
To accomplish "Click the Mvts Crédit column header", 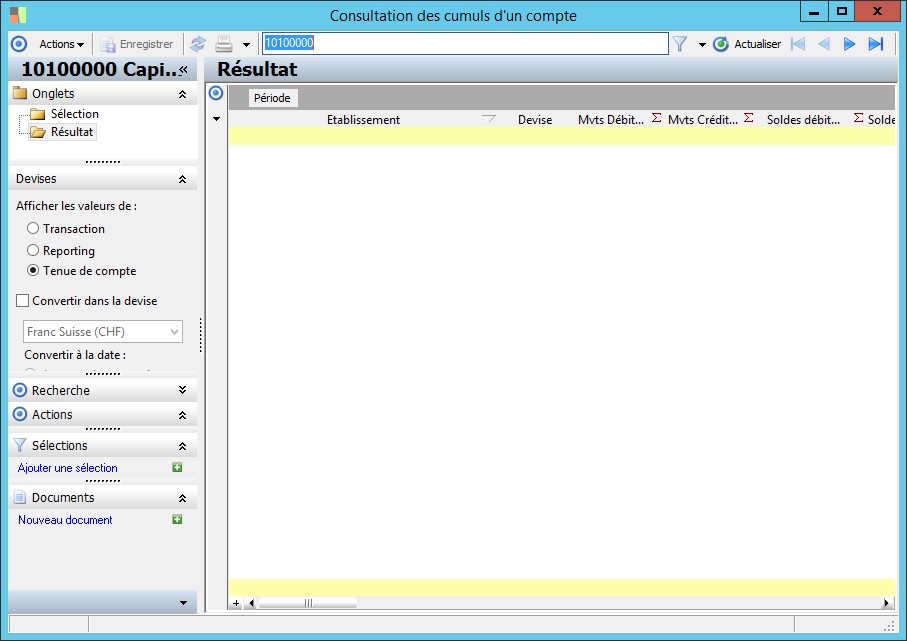I will coord(703,120).
